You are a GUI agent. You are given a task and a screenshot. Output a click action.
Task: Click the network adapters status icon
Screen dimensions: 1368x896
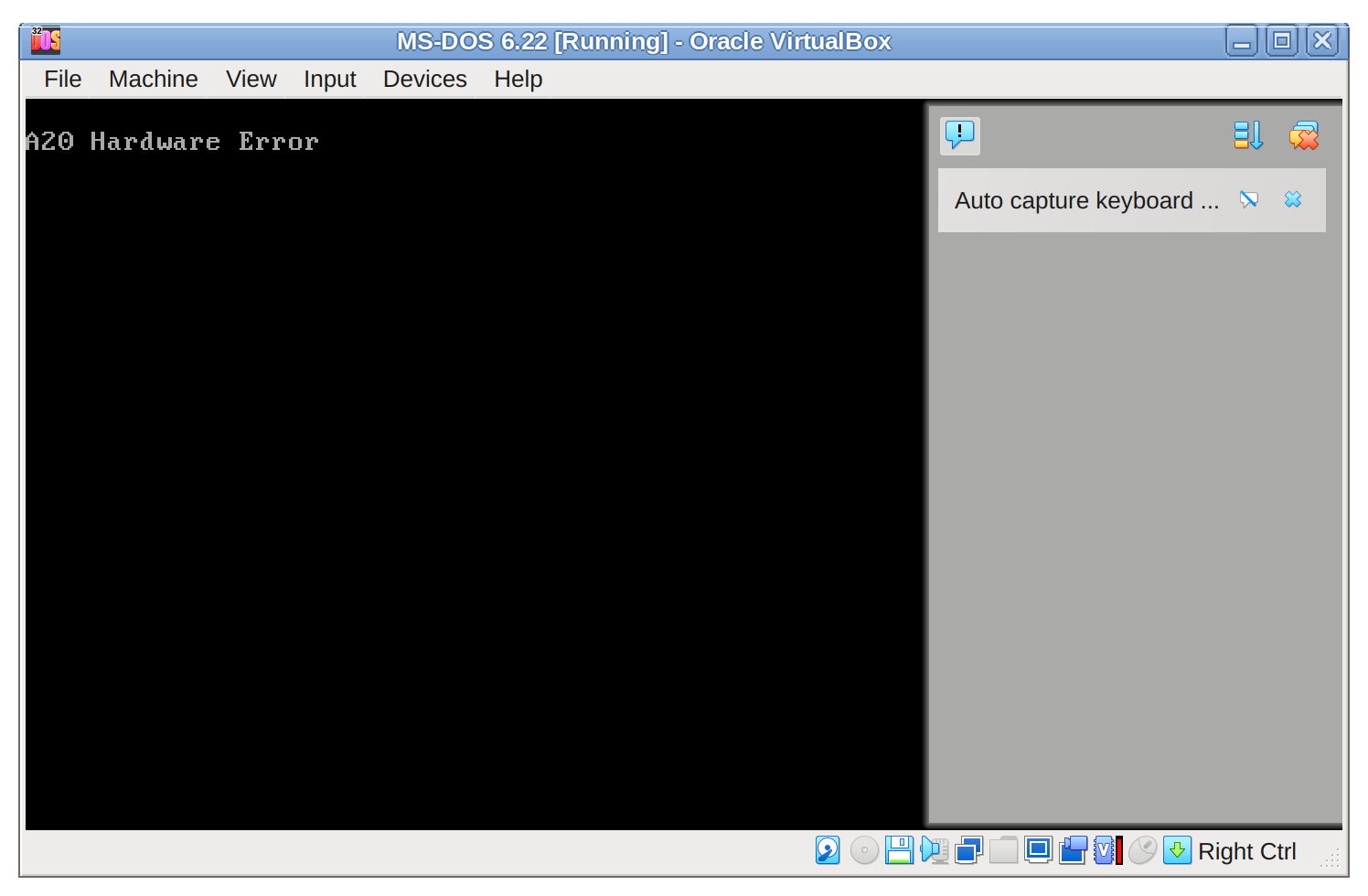pyautogui.click(x=968, y=850)
